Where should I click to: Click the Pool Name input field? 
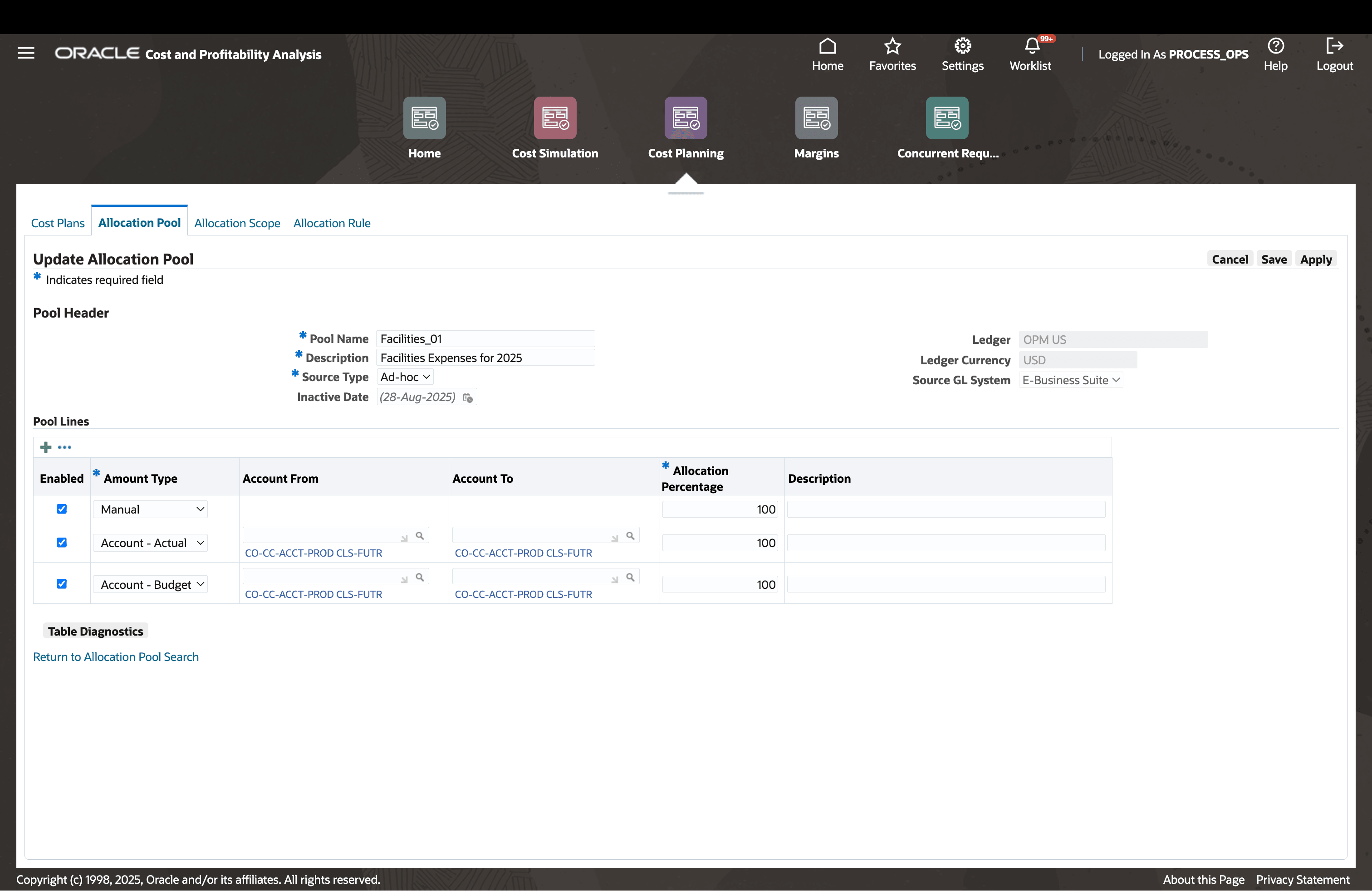click(485, 339)
